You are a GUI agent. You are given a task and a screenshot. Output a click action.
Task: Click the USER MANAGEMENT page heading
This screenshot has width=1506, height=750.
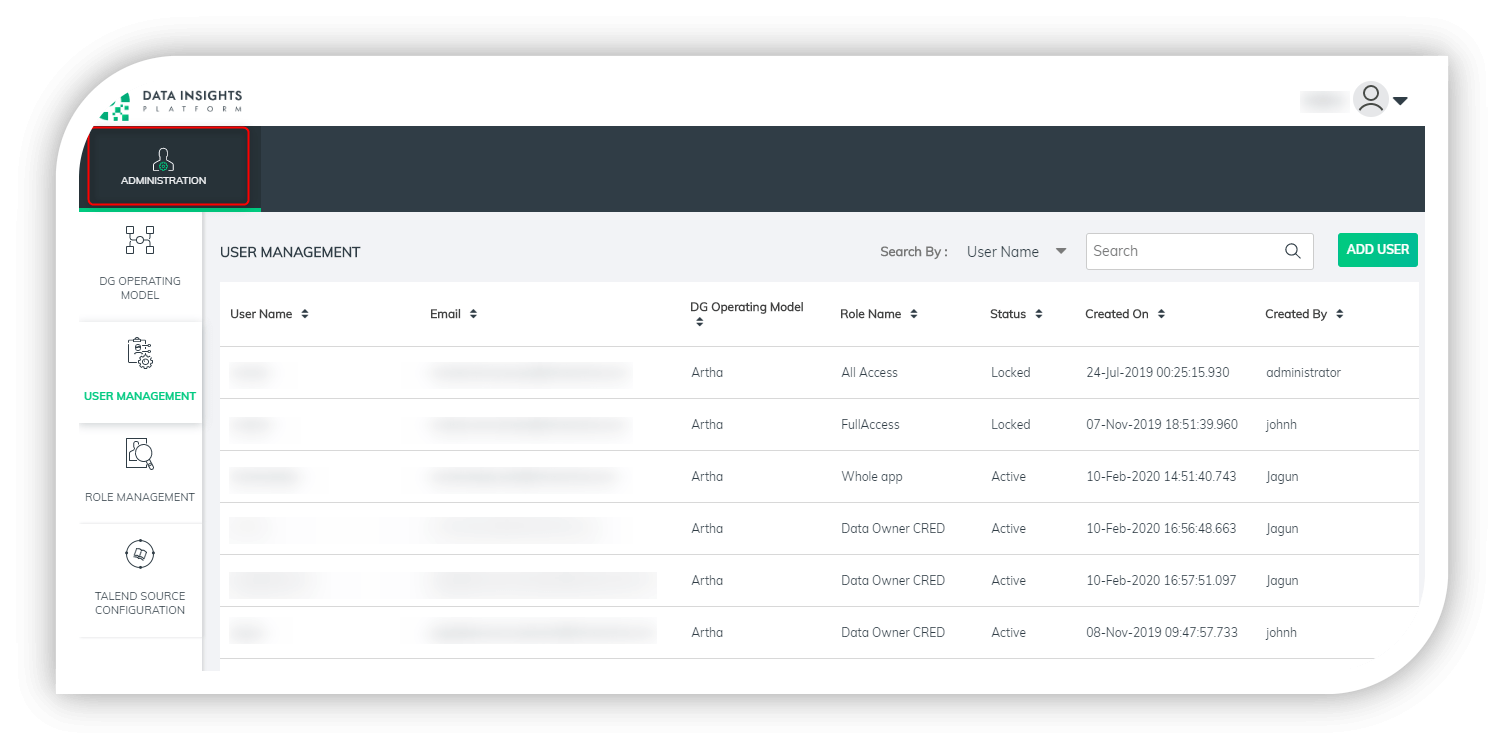coord(290,252)
